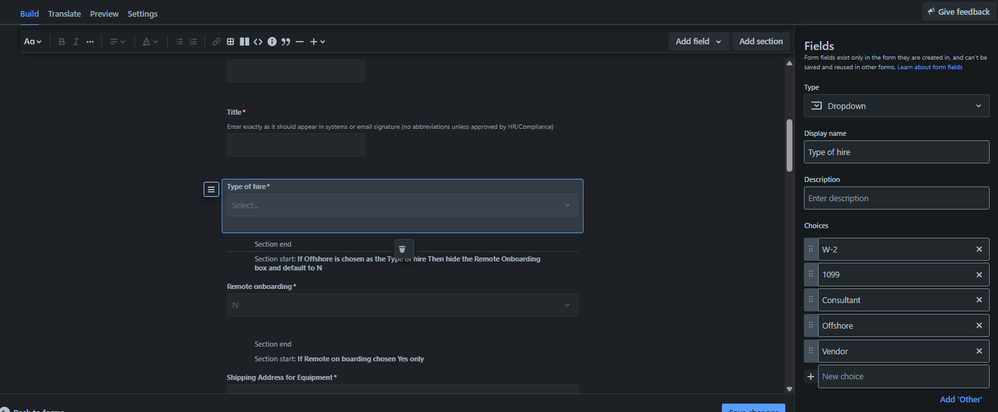Image resolution: width=998 pixels, height=412 pixels.
Task: Insert a bullet list
Action: pyautogui.click(x=179, y=41)
